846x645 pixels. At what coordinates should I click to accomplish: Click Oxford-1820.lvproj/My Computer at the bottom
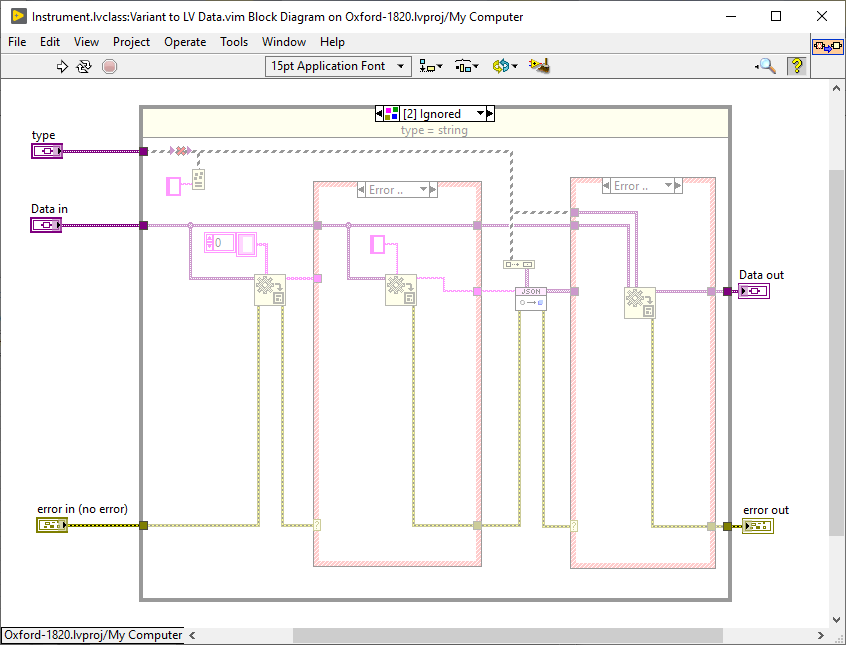(x=91, y=634)
